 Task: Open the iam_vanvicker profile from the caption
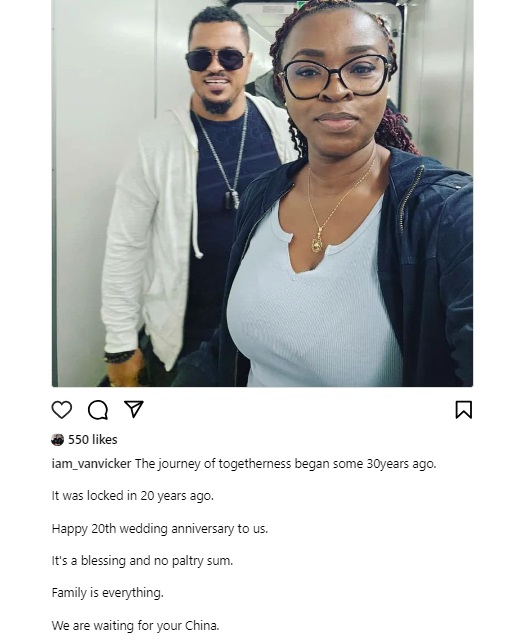[91, 464]
